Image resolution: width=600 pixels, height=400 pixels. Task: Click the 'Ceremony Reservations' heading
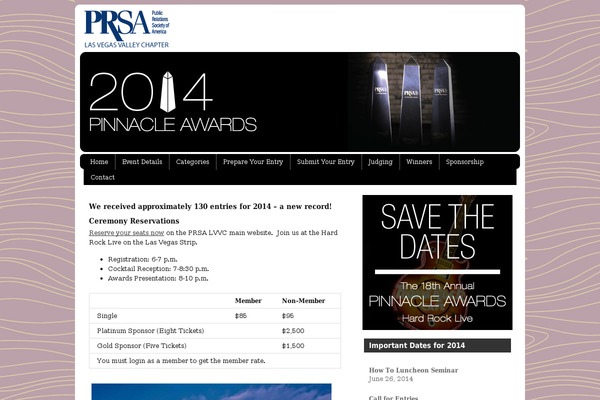134,221
